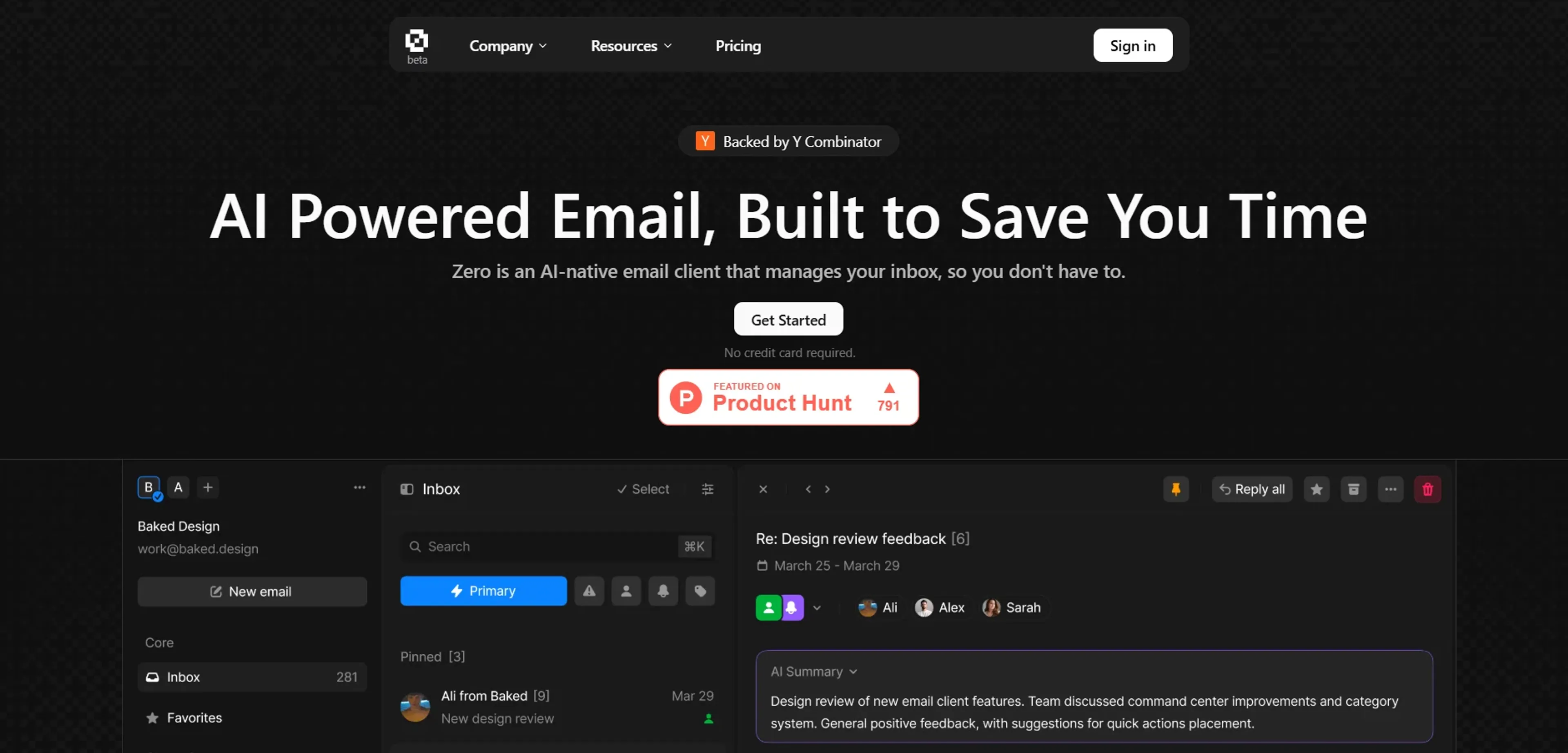Pin the thread with the pin icon

pyautogui.click(x=1176, y=489)
